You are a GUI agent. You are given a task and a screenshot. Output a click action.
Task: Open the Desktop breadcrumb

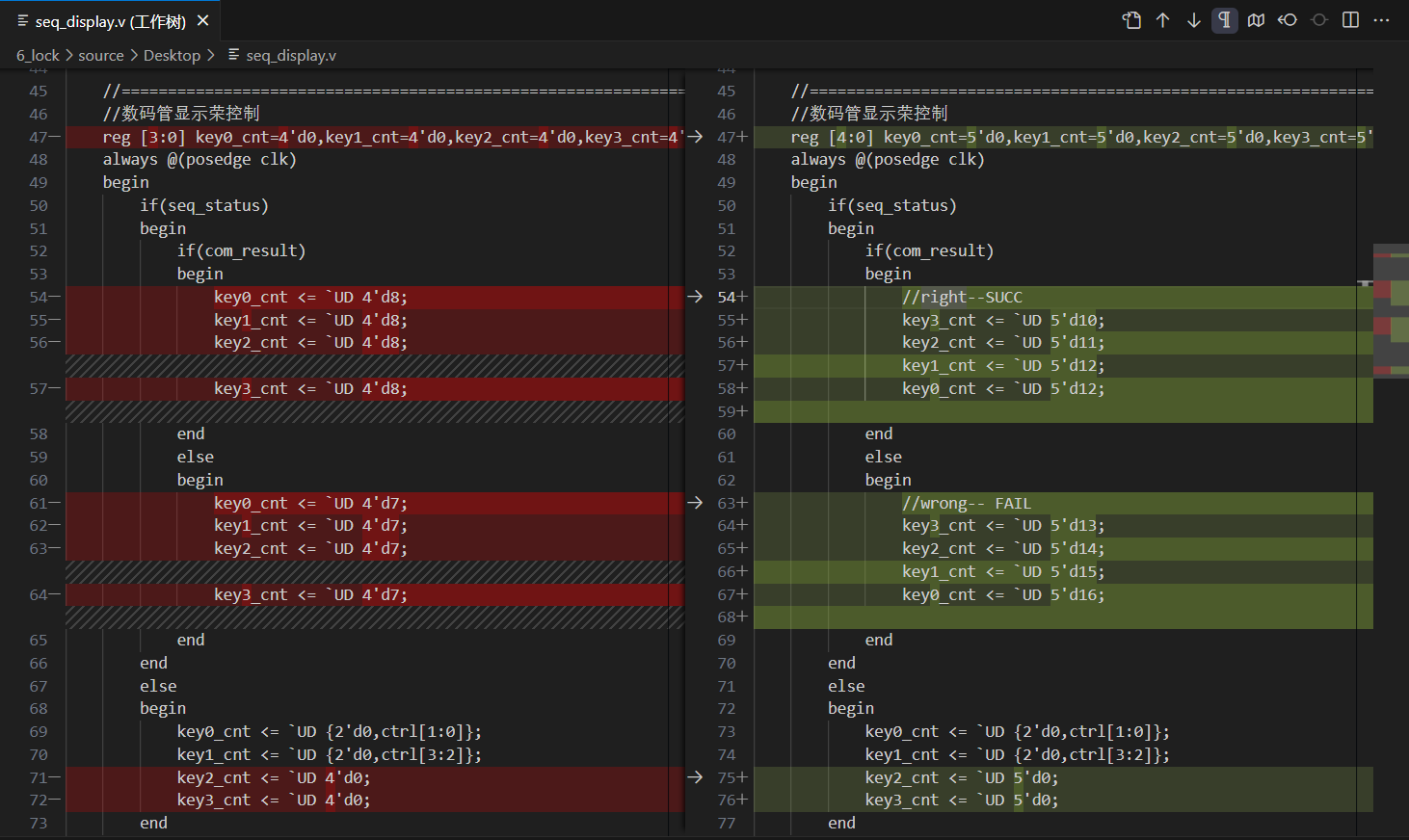(x=172, y=56)
